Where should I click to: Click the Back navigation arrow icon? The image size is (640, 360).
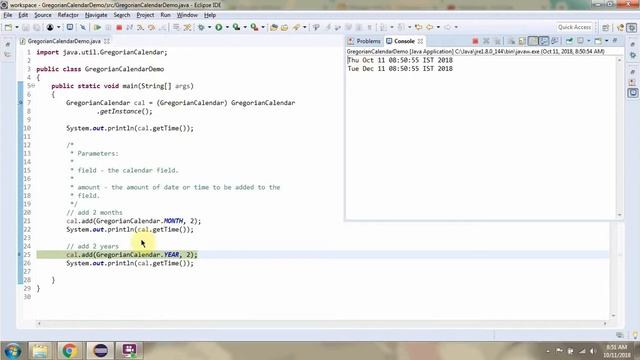point(429,27)
